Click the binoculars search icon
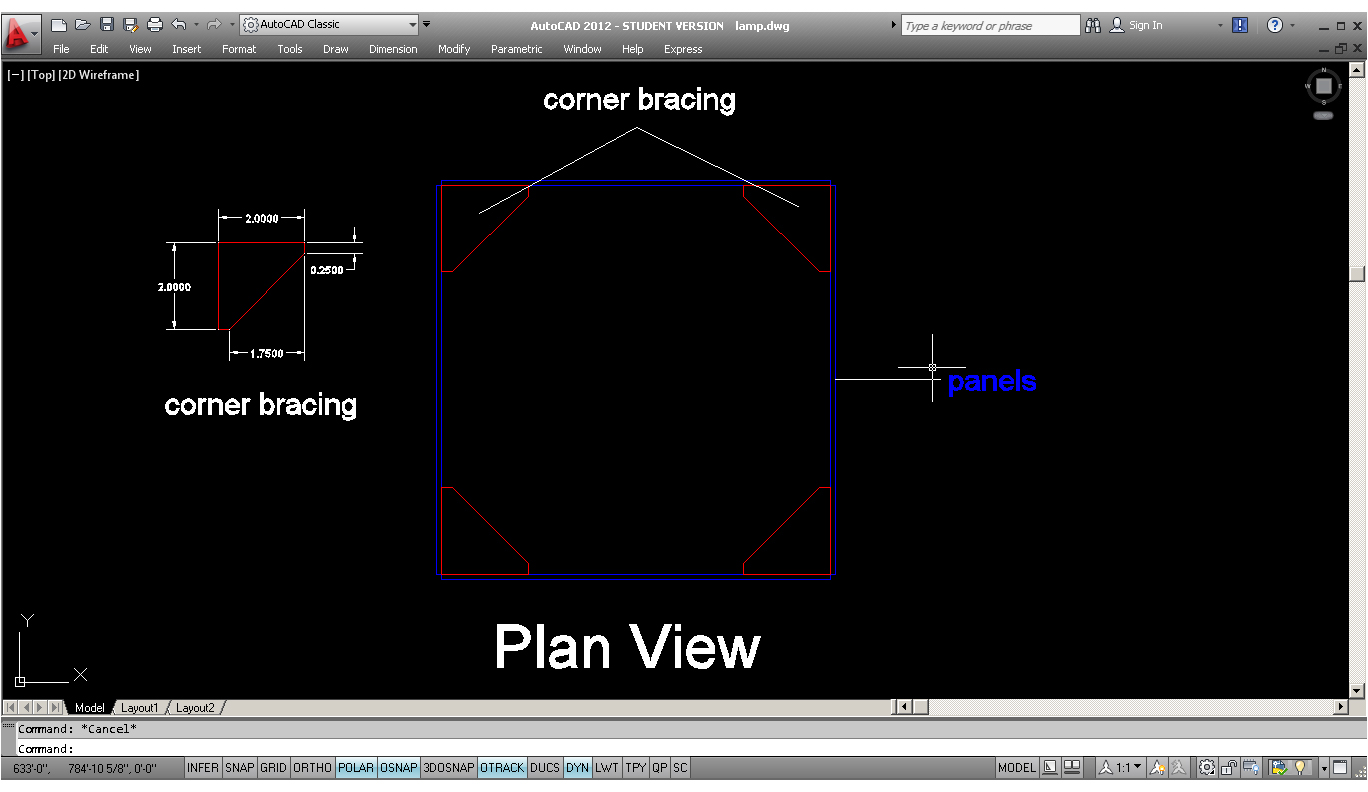 tap(1093, 26)
